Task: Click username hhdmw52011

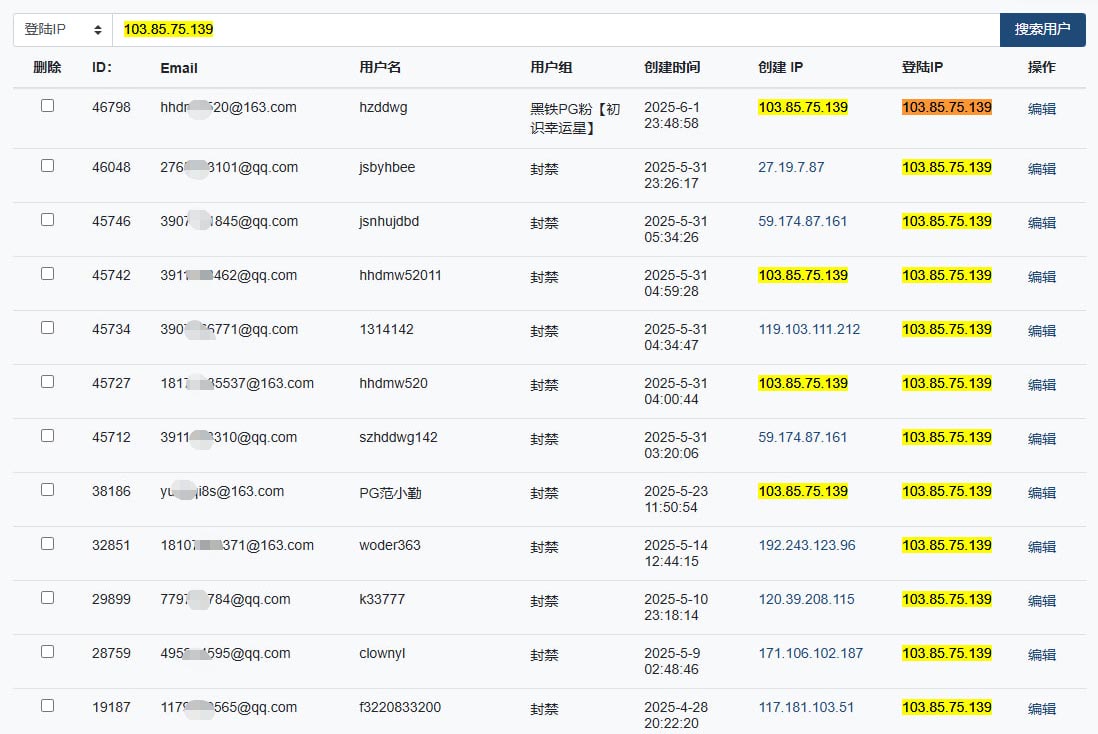Action: click(401, 275)
